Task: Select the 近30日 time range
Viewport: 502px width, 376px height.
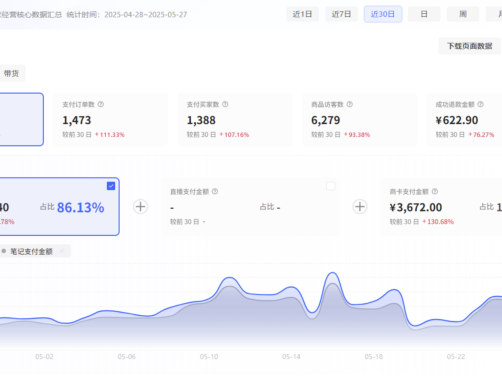Action: click(383, 14)
